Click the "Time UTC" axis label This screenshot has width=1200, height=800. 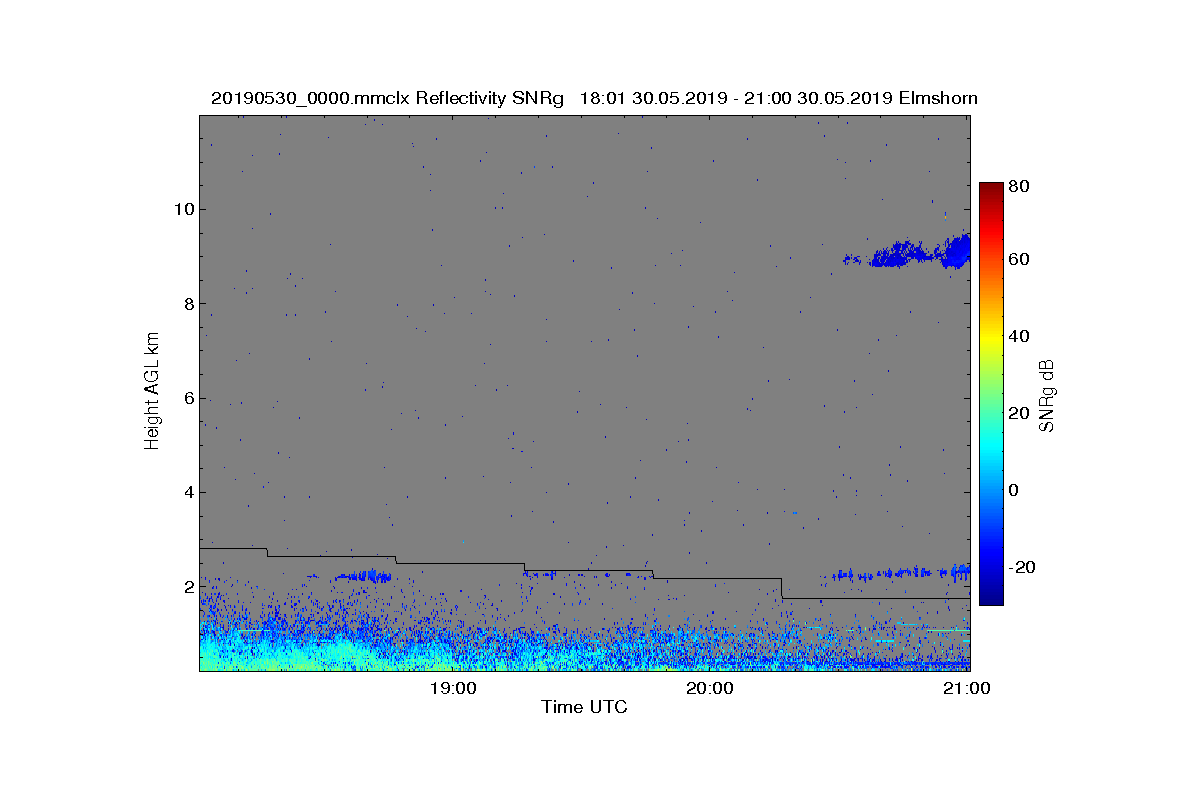pos(585,707)
